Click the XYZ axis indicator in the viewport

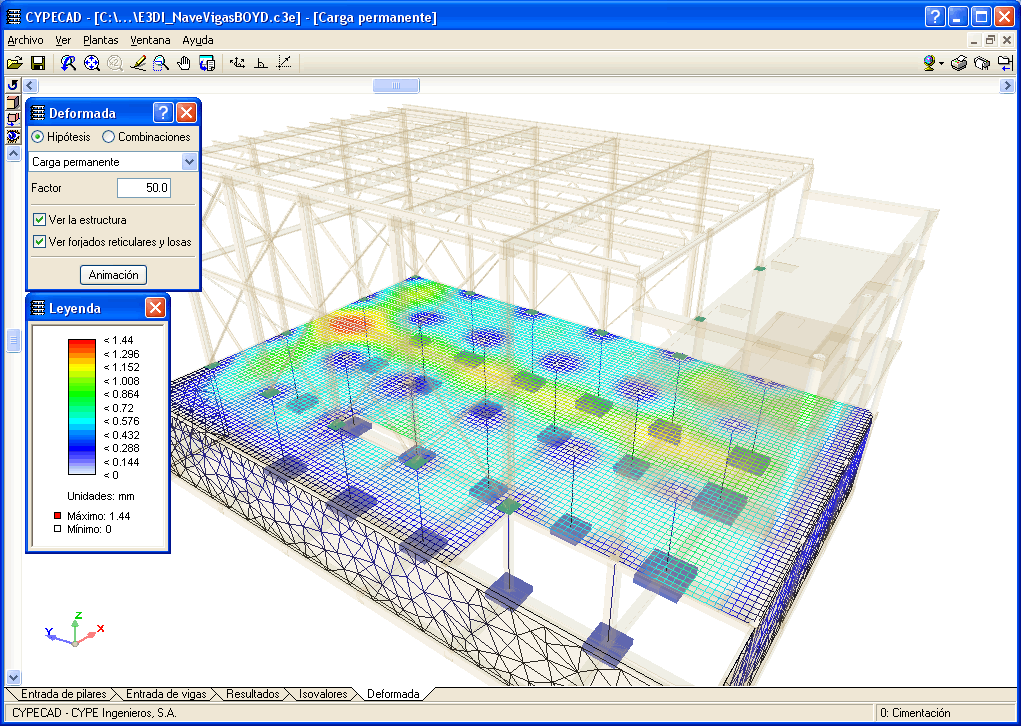(x=74, y=630)
